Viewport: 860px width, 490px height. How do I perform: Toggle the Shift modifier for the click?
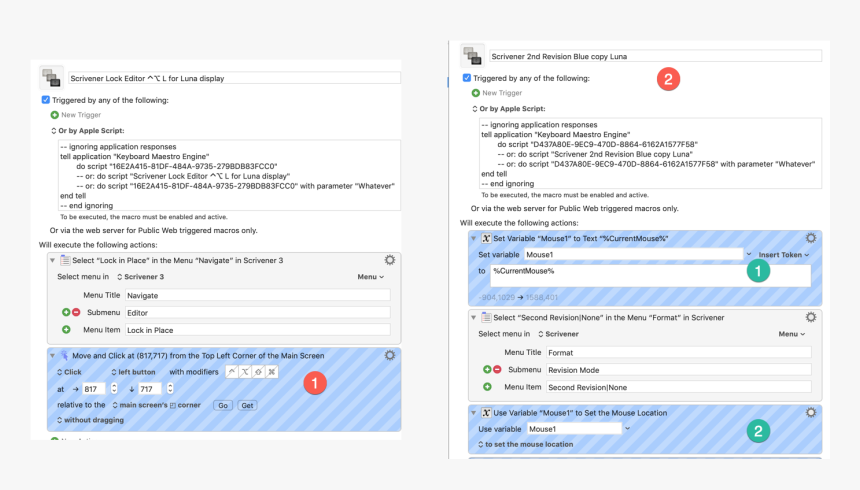pyautogui.click(x=258, y=372)
